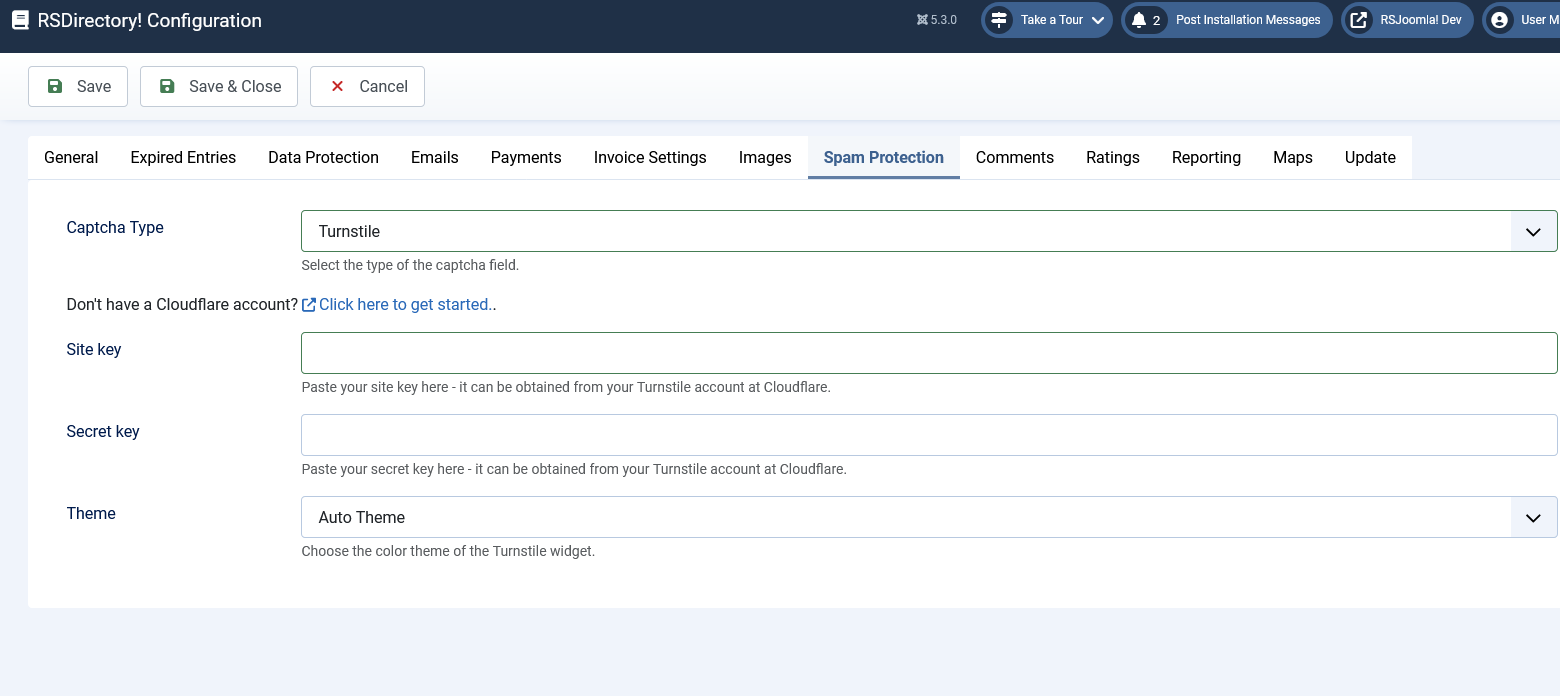Click the Save & Close button

point(221,86)
